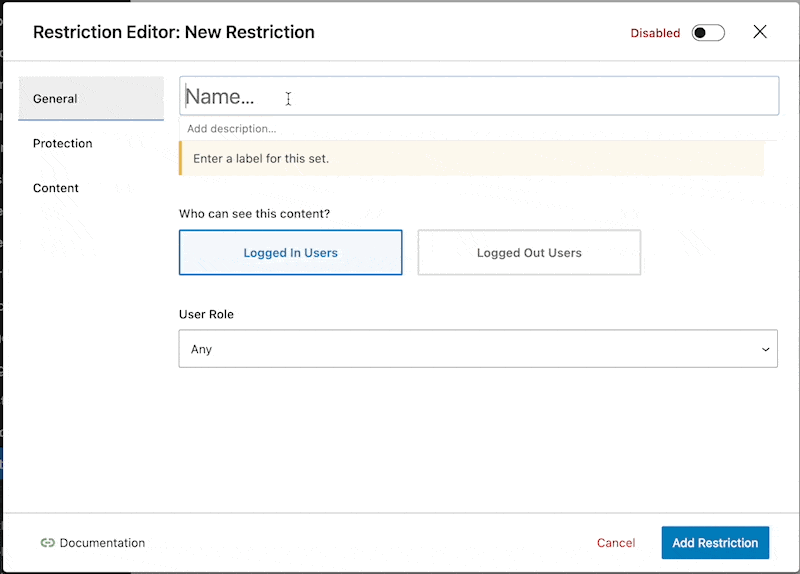Toggle the Disabled switch on

pyautogui.click(x=708, y=33)
